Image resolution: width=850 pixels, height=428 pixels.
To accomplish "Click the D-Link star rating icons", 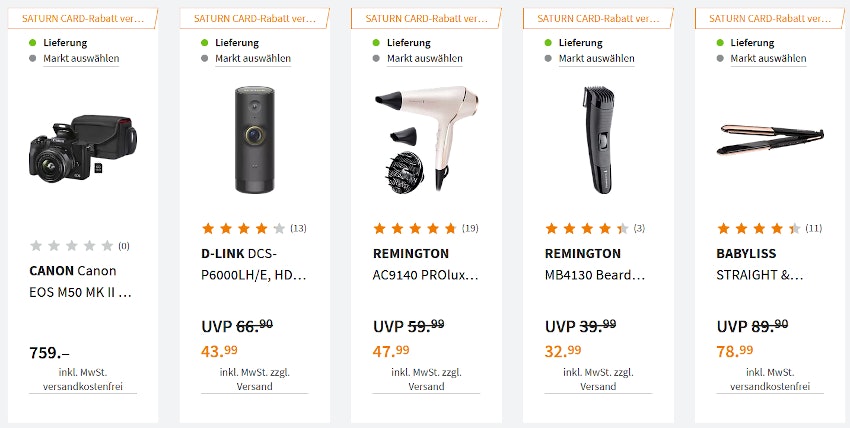I will [244, 228].
